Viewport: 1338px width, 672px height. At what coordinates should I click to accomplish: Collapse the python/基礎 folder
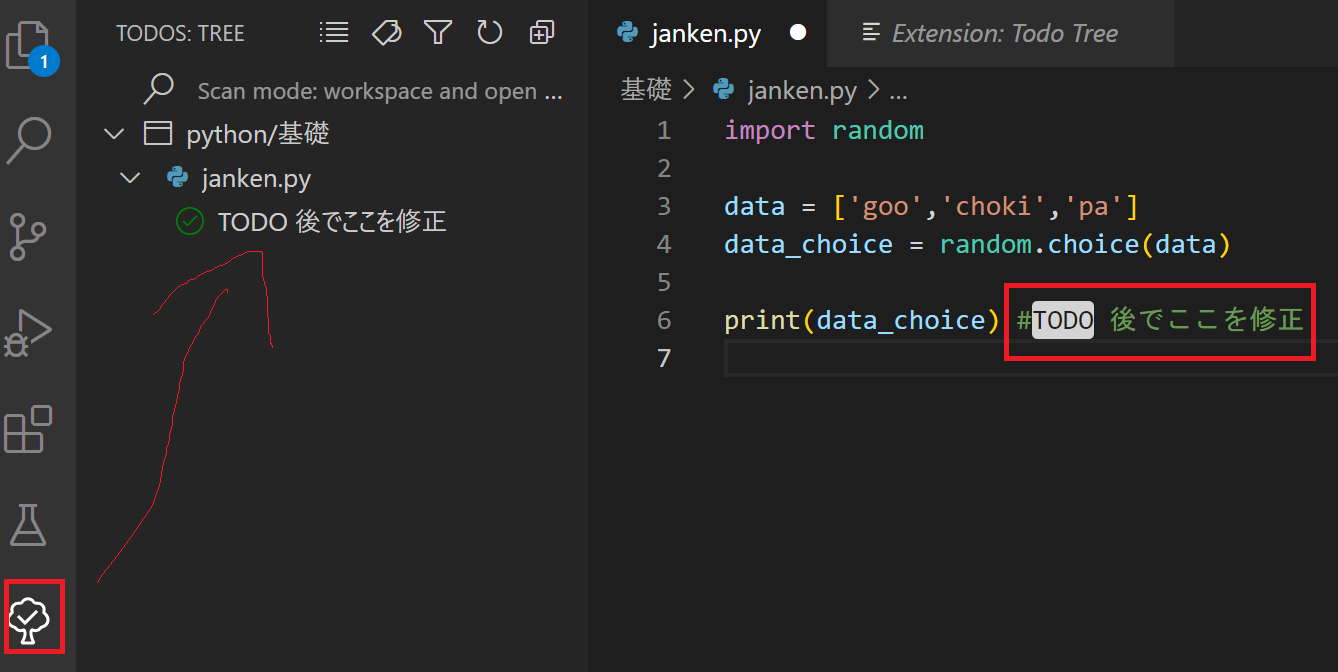point(113,133)
